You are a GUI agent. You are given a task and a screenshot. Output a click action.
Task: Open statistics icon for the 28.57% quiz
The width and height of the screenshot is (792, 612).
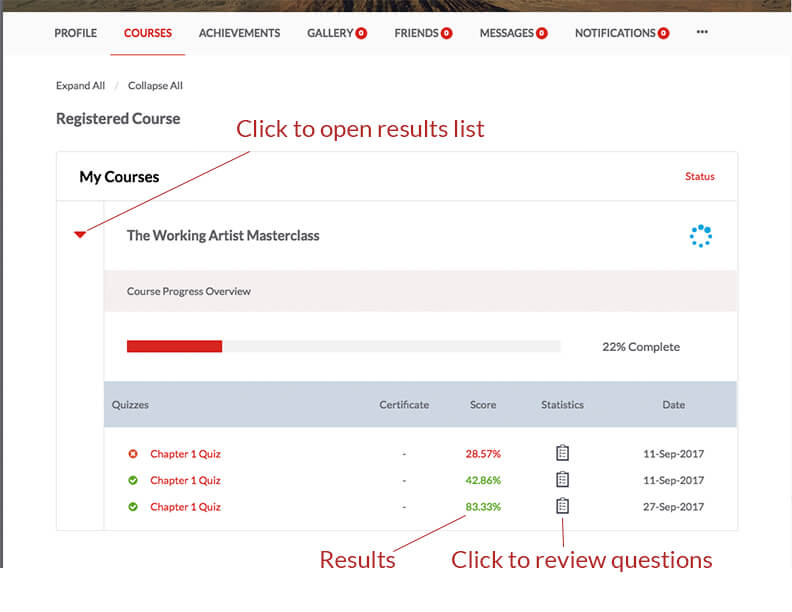tap(562, 453)
